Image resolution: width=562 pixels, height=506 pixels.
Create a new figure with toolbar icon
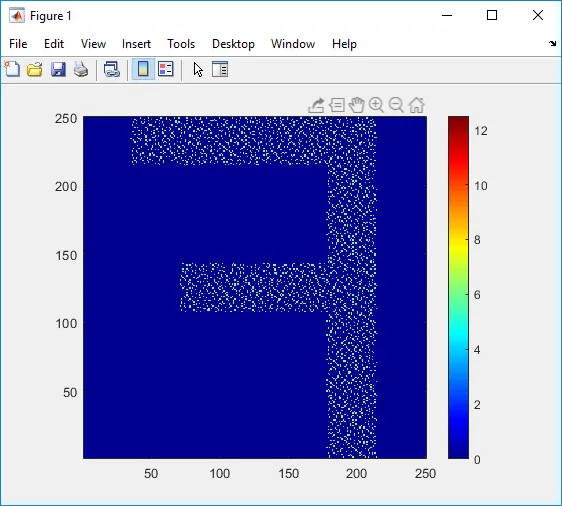(13, 69)
